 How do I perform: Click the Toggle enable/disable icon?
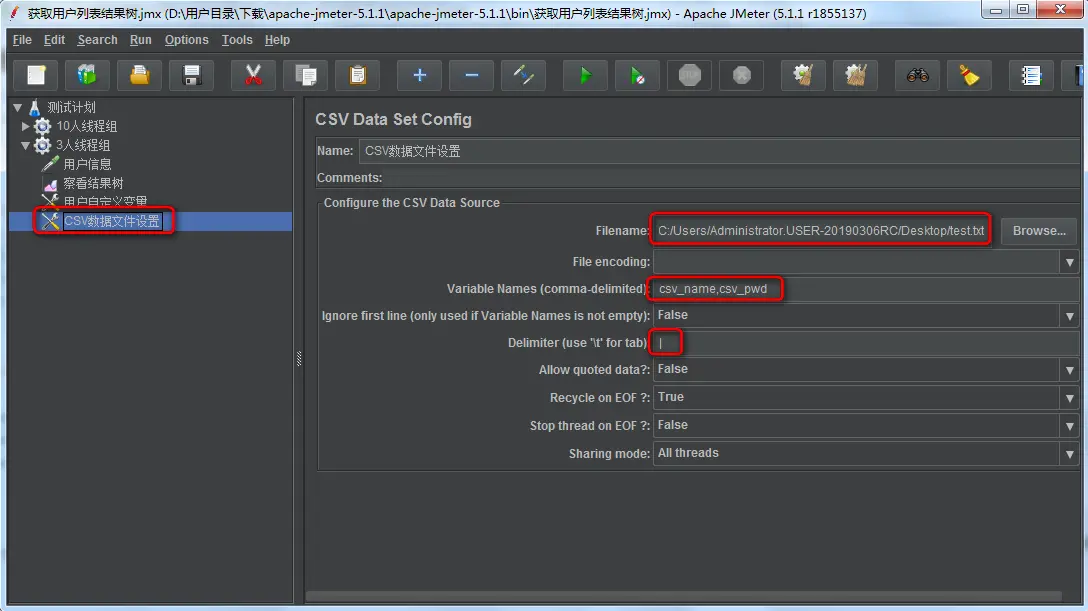click(x=523, y=75)
